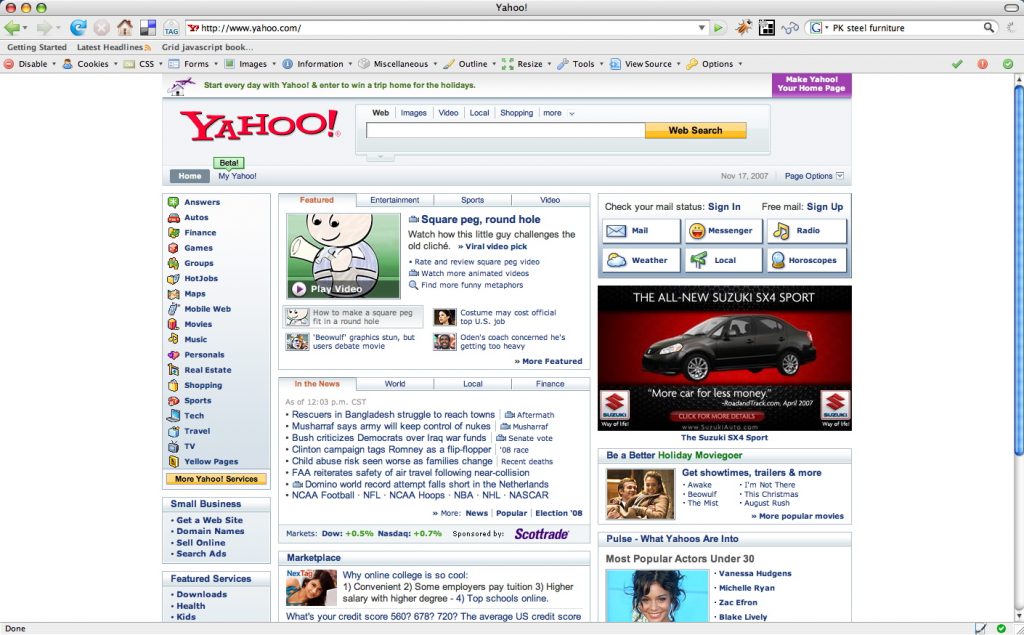Open the Forms developer toolbar menu
Screen dimensions: 1024x635
(x=193, y=64)
